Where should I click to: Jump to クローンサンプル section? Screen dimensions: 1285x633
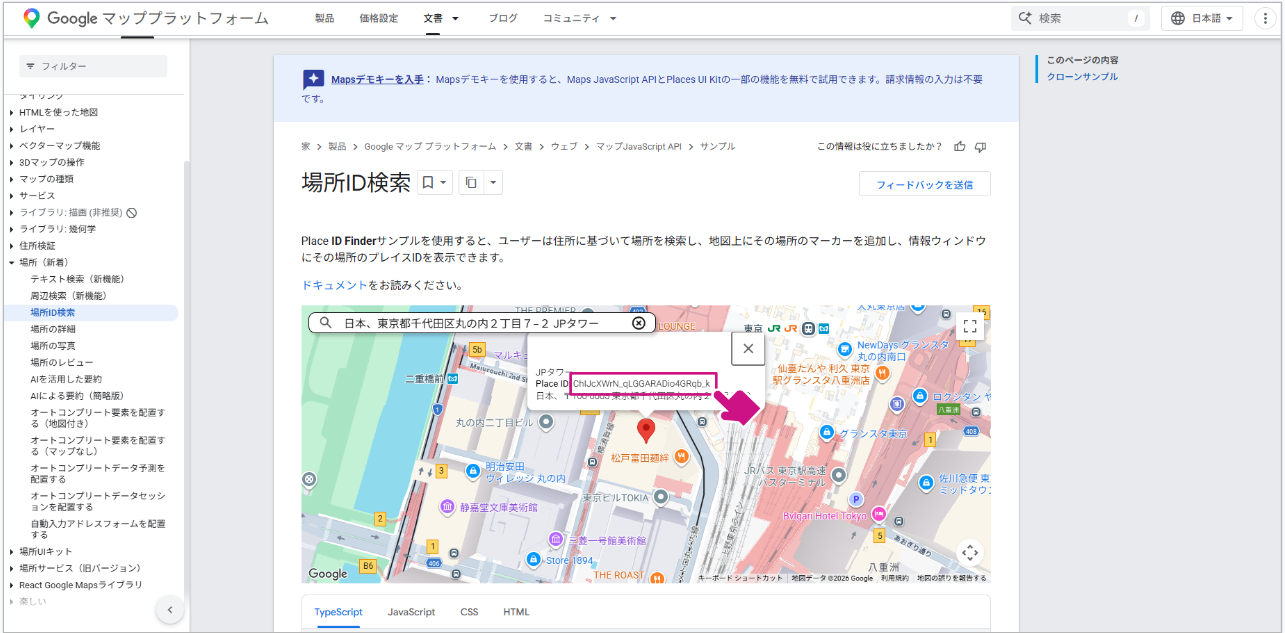click(1082, 77)
